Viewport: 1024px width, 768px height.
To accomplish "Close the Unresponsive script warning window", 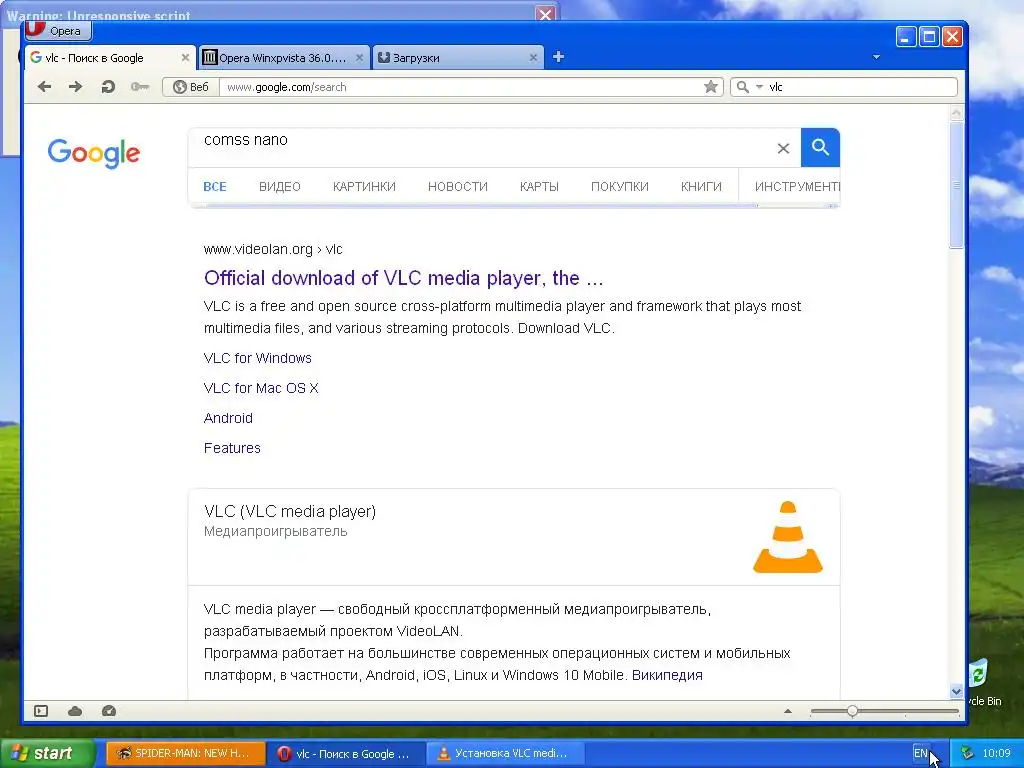I will pyautogui.click(x=545, y=14).
